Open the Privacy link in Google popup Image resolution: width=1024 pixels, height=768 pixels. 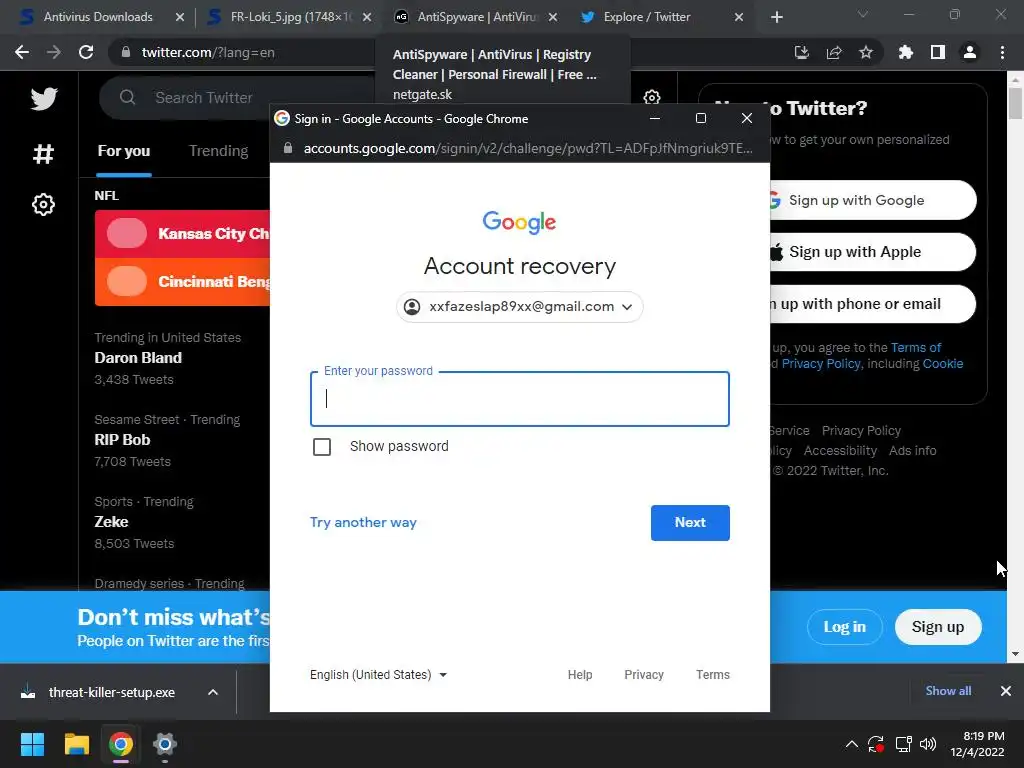click(x=643, y=675)
